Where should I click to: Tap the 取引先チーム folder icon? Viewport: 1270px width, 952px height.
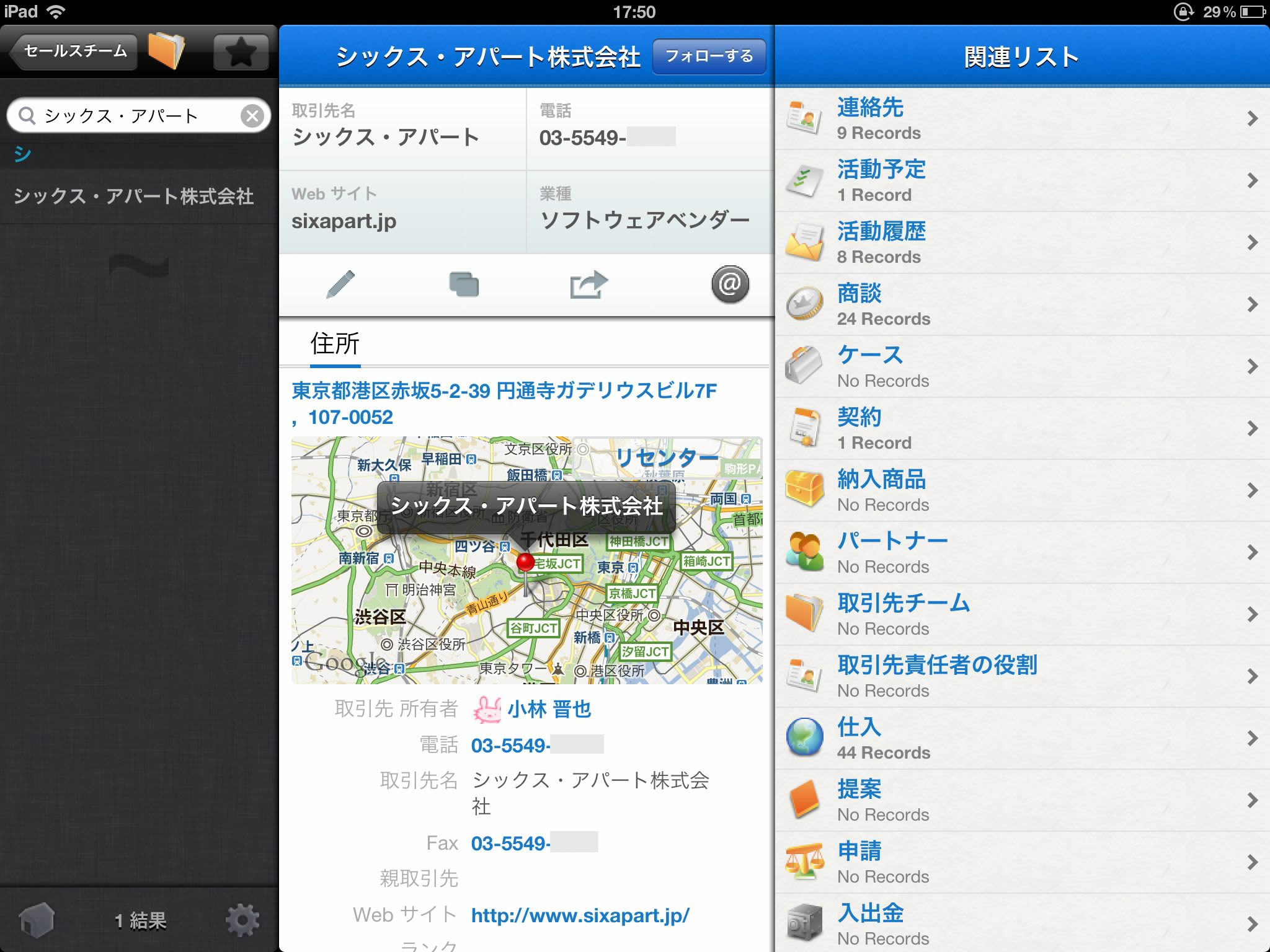(x=804, y=614)
